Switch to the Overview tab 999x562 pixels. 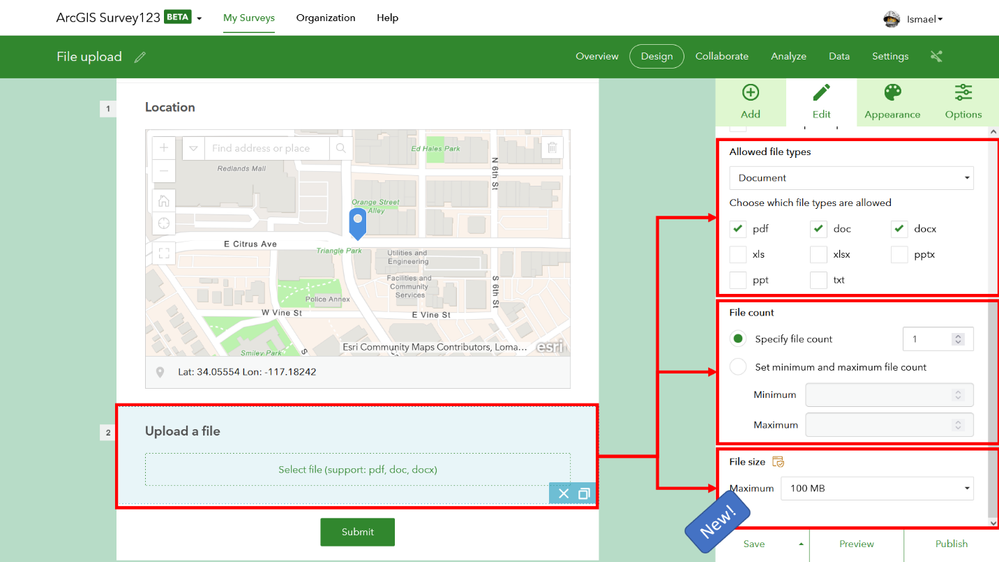[597, 56]
